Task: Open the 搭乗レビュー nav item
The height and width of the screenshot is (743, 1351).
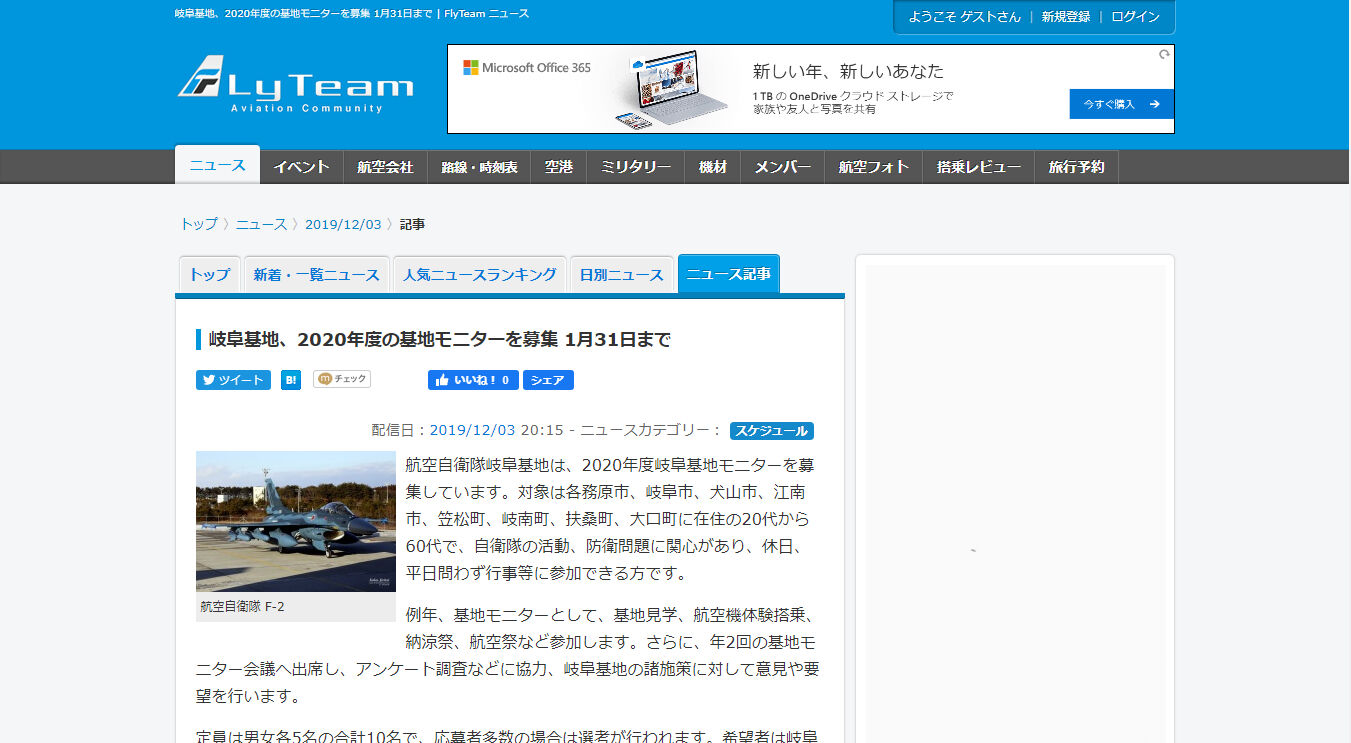Action: [979, 167]
